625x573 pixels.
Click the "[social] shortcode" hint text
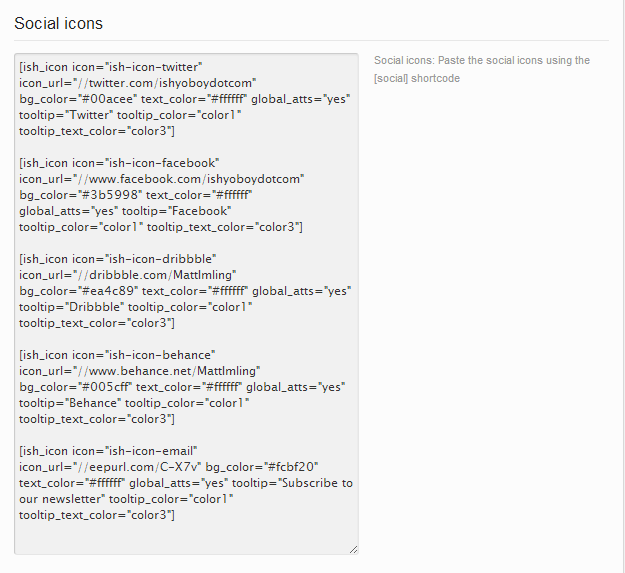click(x=417, y=78)
